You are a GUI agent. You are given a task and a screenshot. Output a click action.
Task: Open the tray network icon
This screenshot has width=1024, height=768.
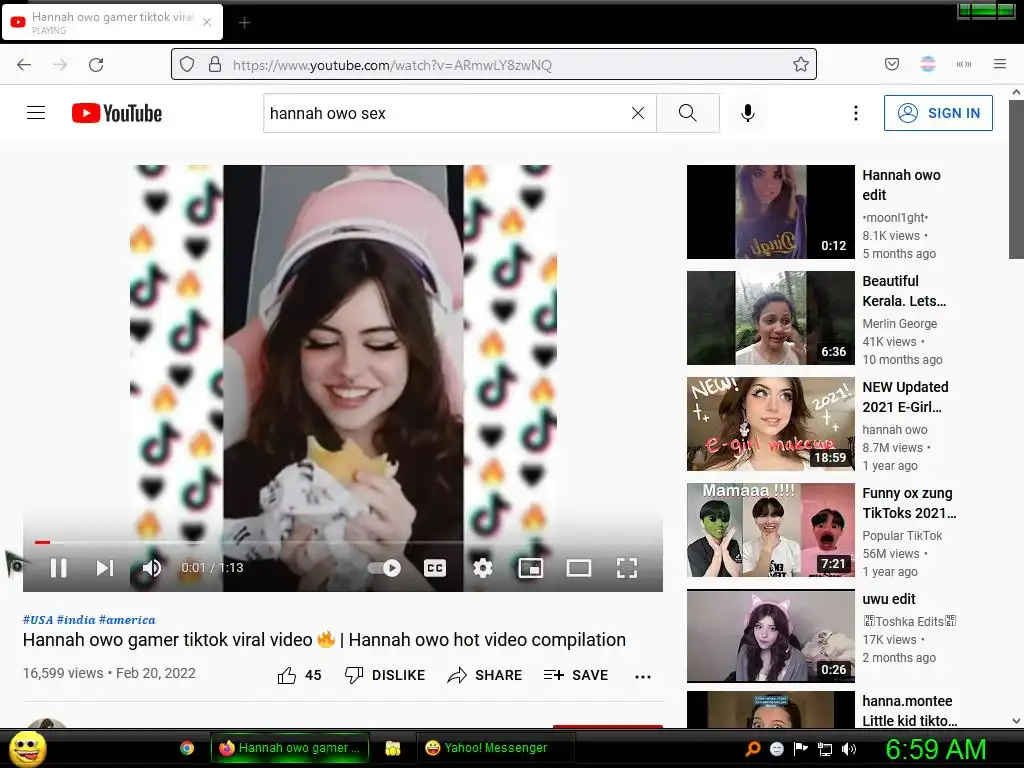click(x=825, y=749)
